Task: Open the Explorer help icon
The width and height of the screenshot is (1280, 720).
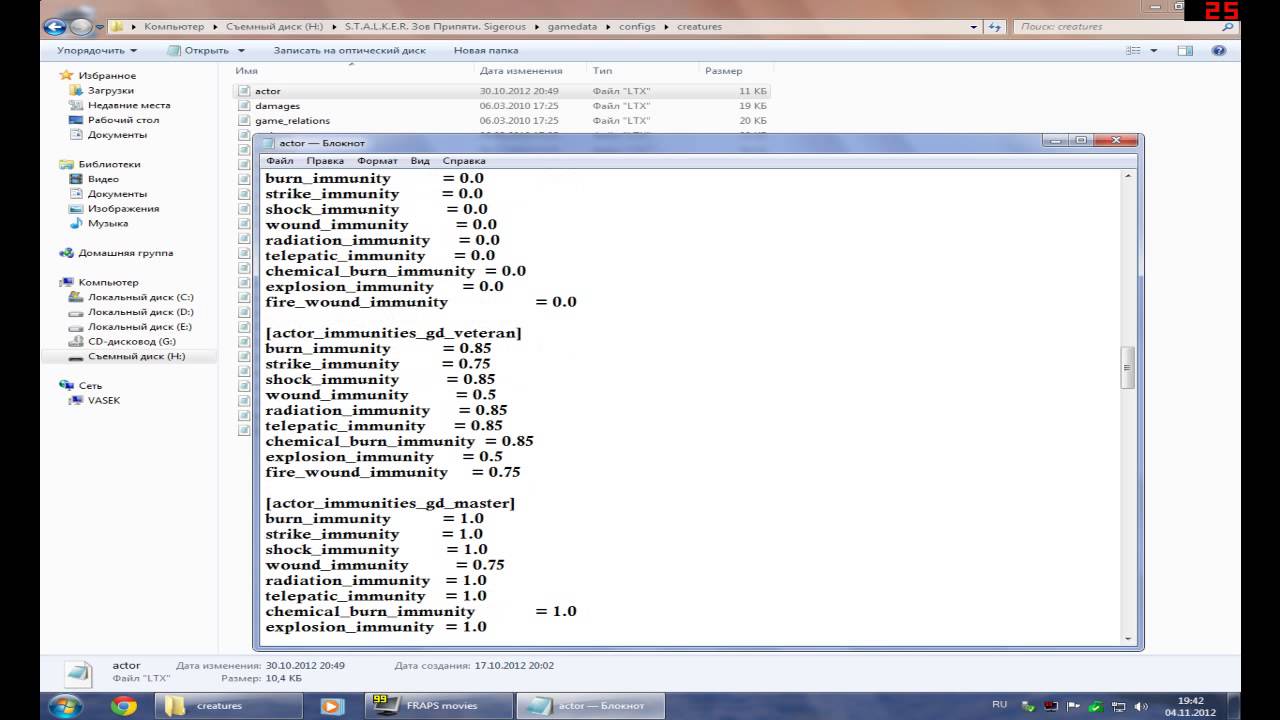Action: coord(1219,50)
